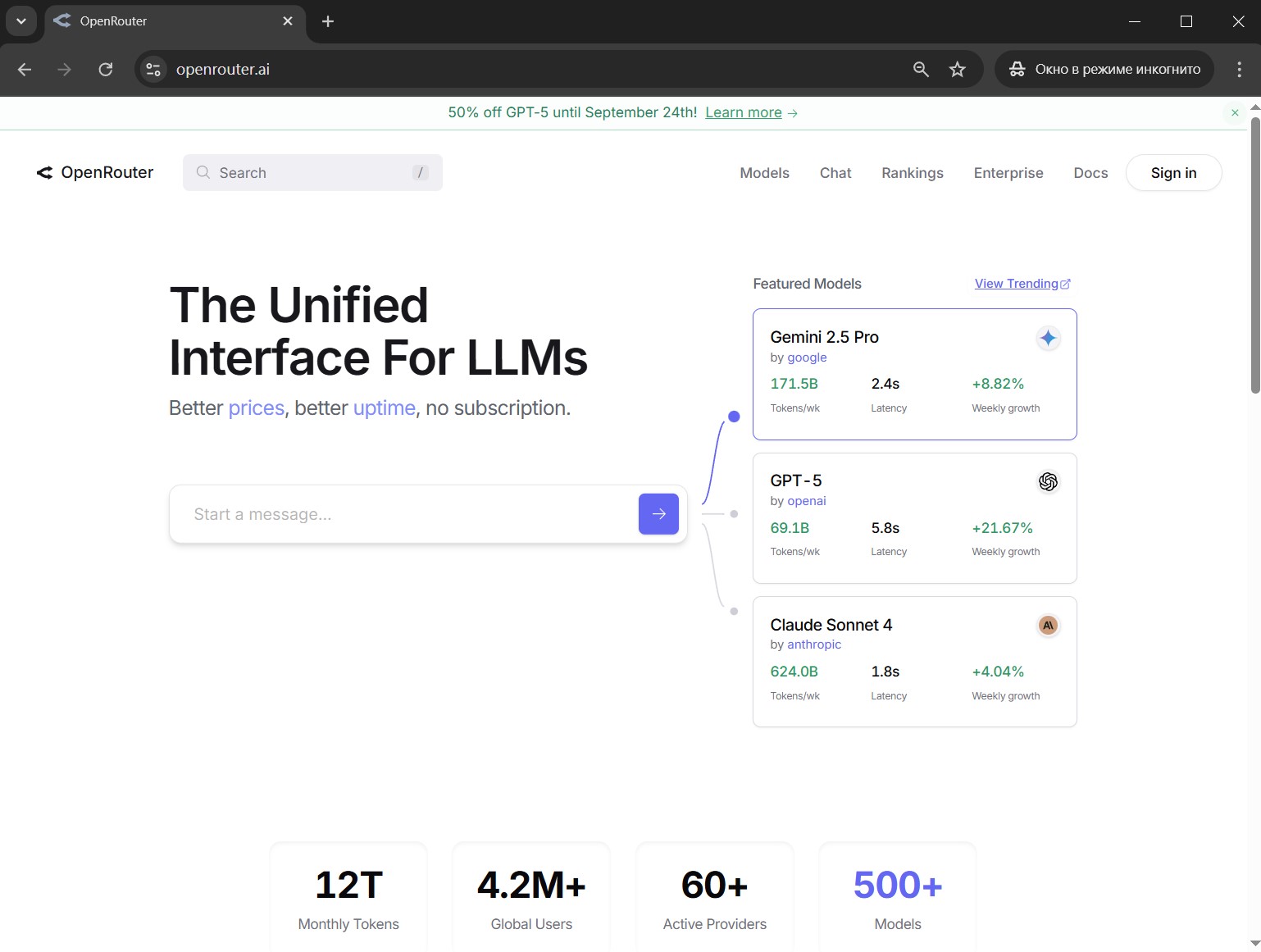Image resolution: width=1261 pixels, height=952 pixels.
Task: Click the prices highlighted word
Action: coord(256,408)
